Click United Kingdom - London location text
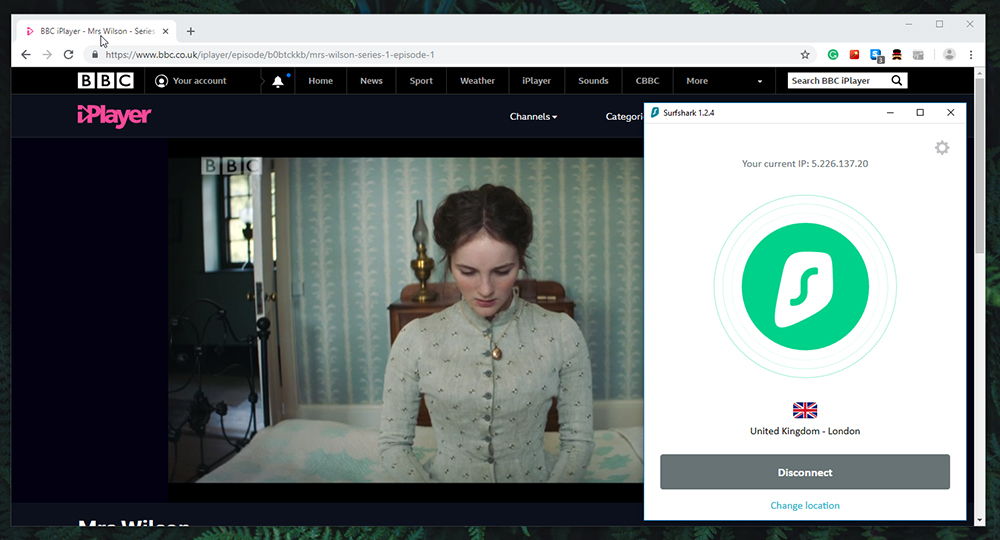 [x=805, y=431]
